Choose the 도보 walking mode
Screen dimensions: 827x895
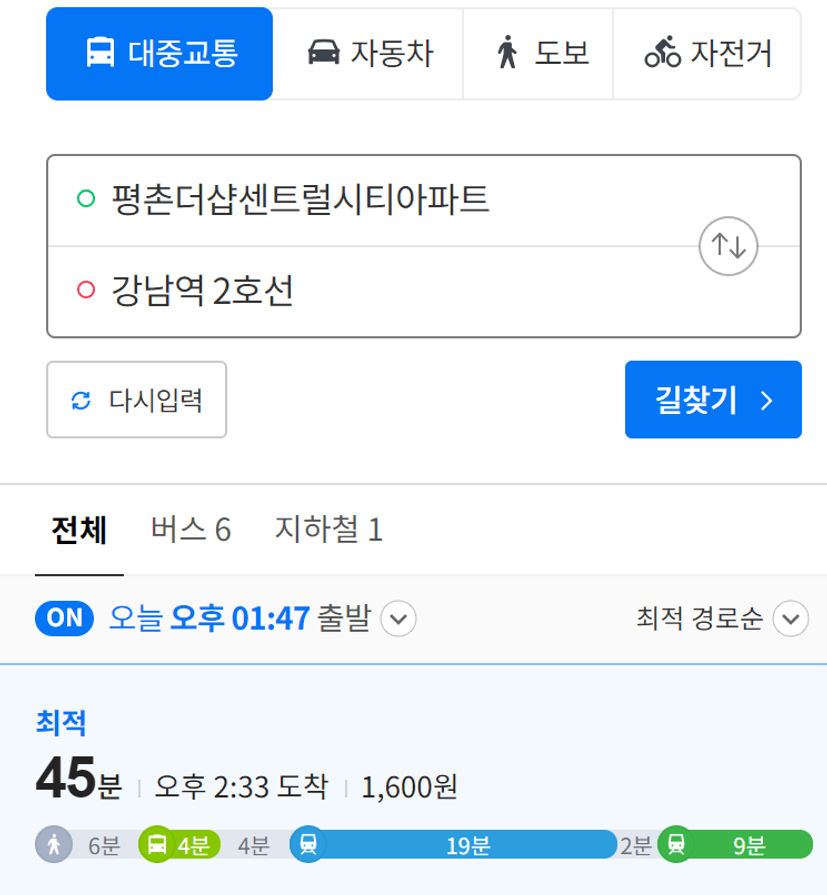pos(538,54)
